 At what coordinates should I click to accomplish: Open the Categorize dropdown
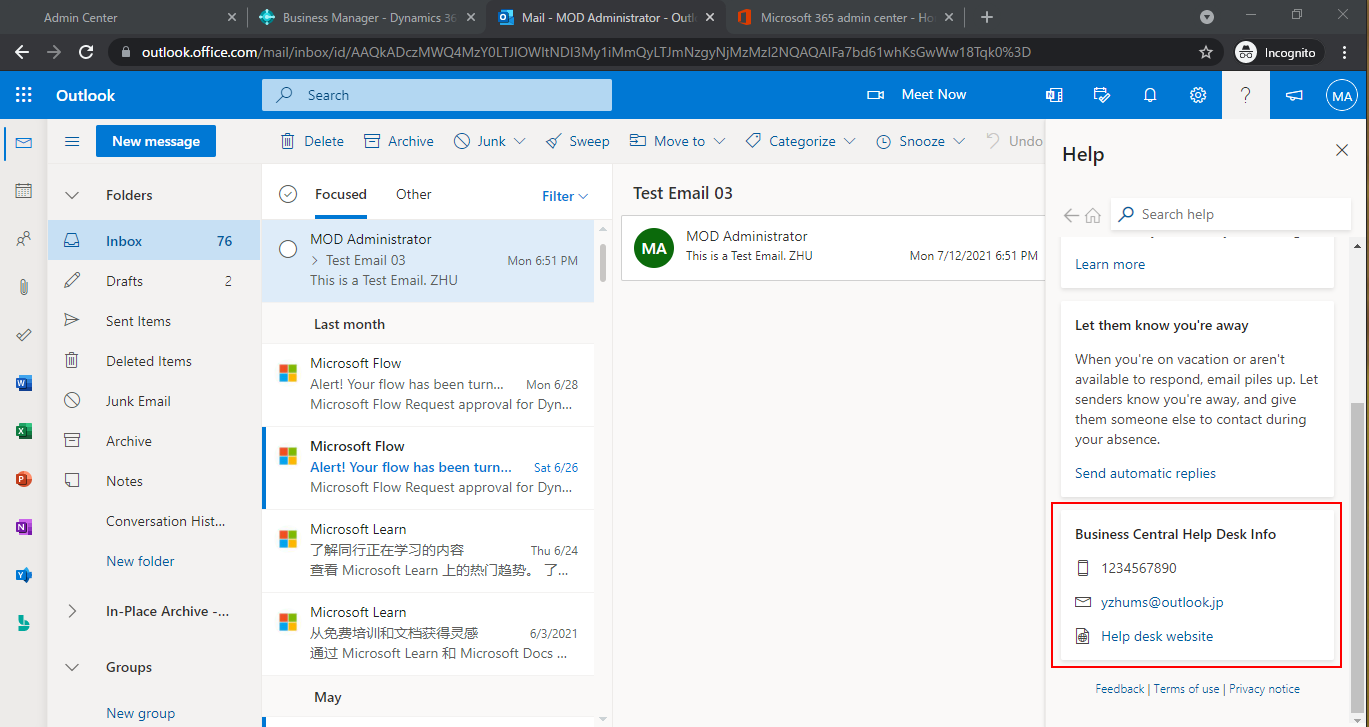pos(800,141)
